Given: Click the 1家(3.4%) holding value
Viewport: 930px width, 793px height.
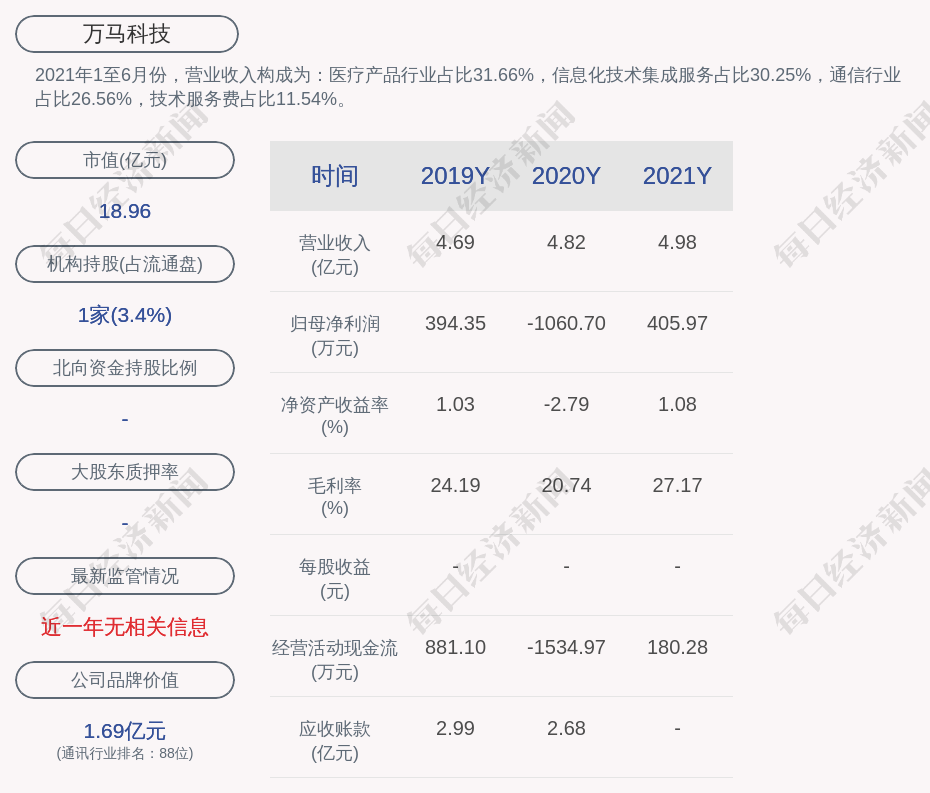Looking at the screenshot, I should (125, 315).
